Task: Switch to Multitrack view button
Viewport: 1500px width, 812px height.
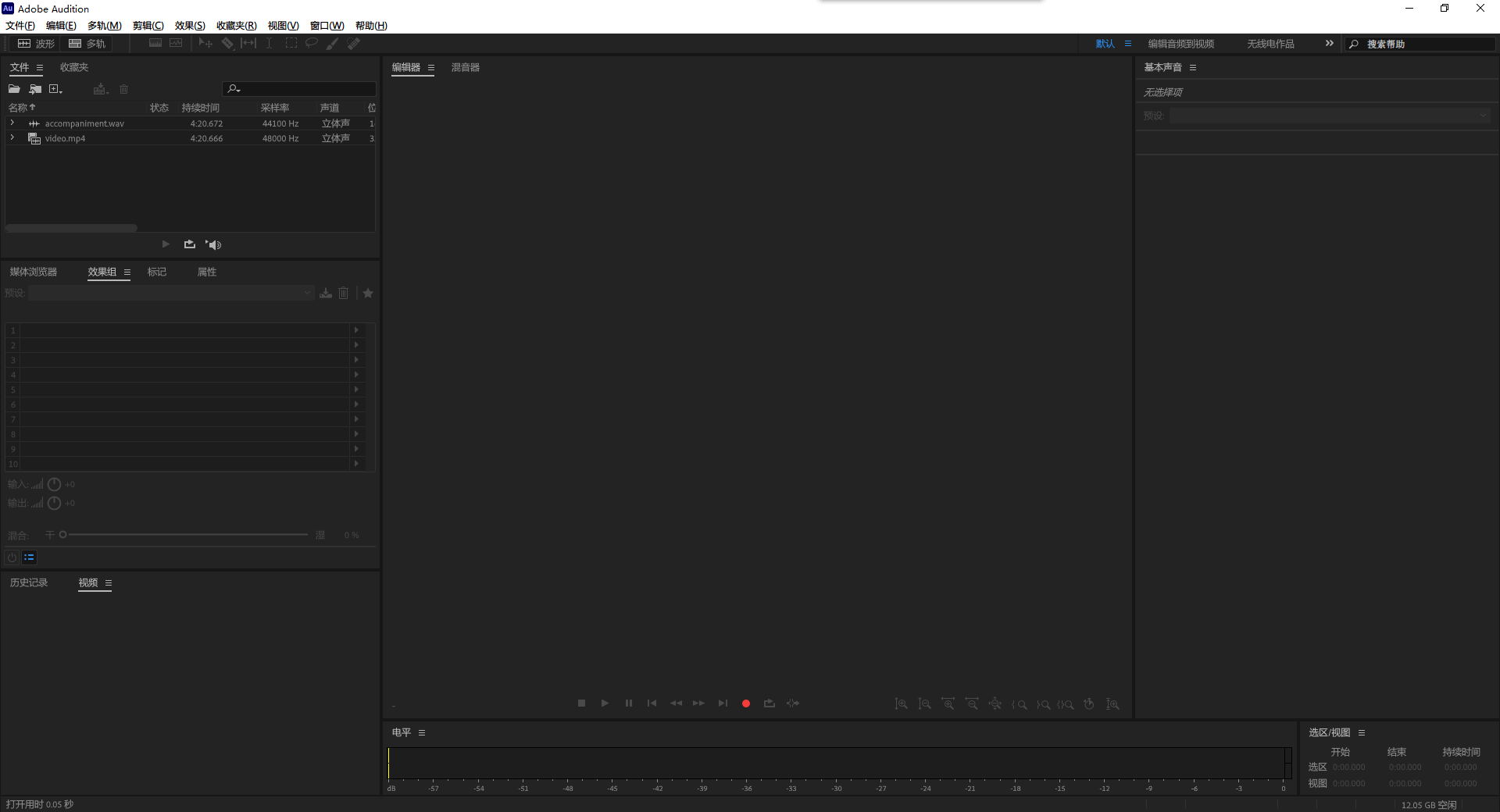Action: pyautogui.click(x=87, y=44)
